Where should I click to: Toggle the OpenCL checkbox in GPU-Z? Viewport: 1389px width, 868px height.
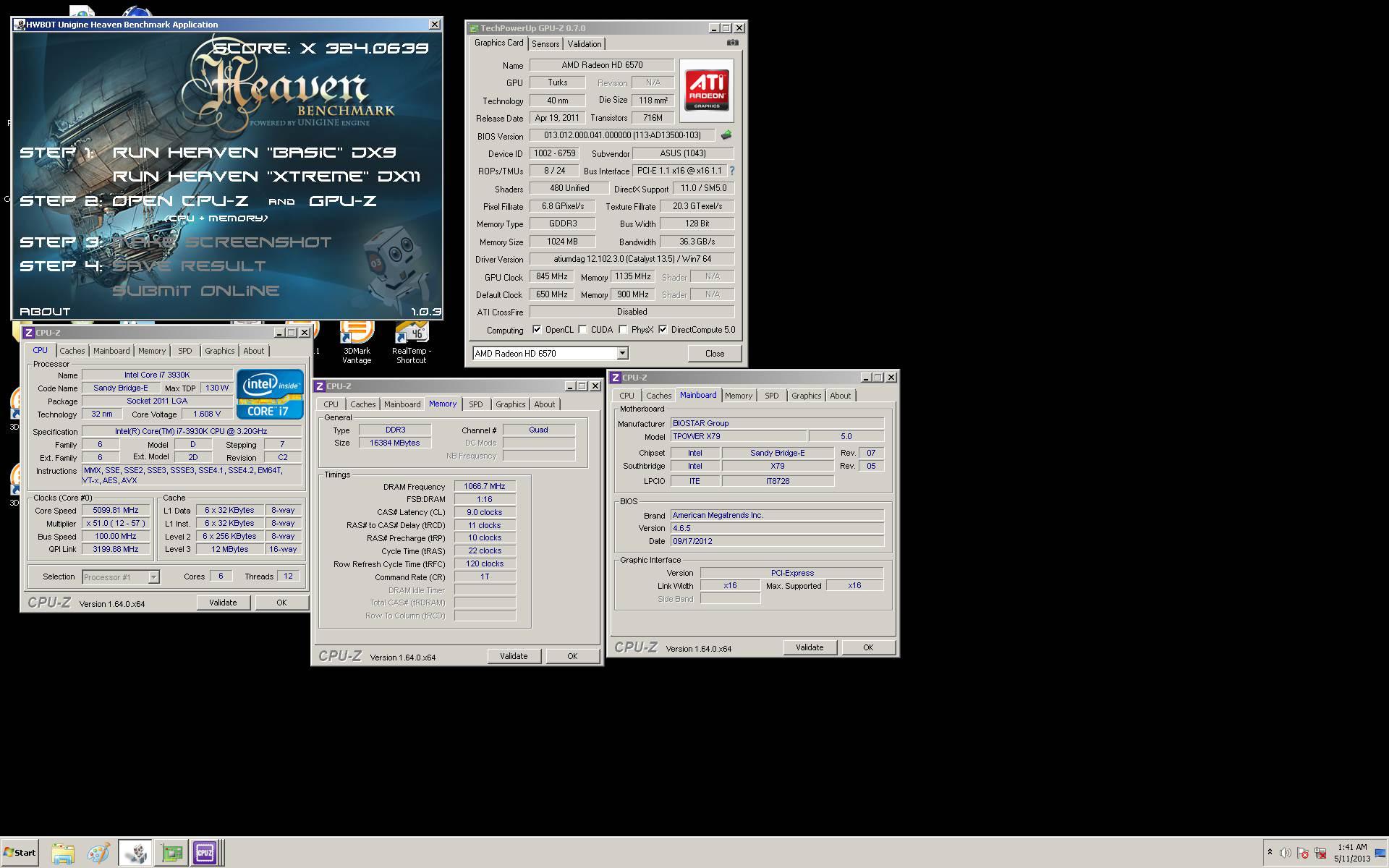537,330
